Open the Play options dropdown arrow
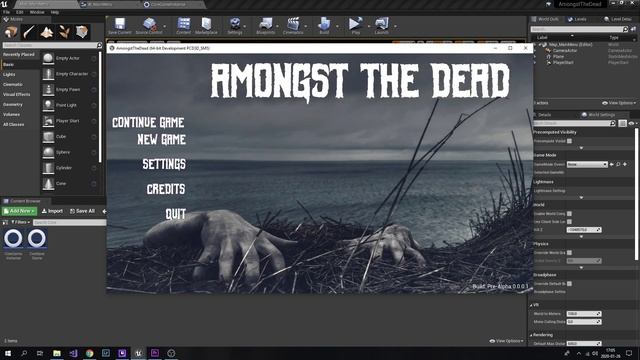Viewport: 640px width, 360px height. pos(369,26)
